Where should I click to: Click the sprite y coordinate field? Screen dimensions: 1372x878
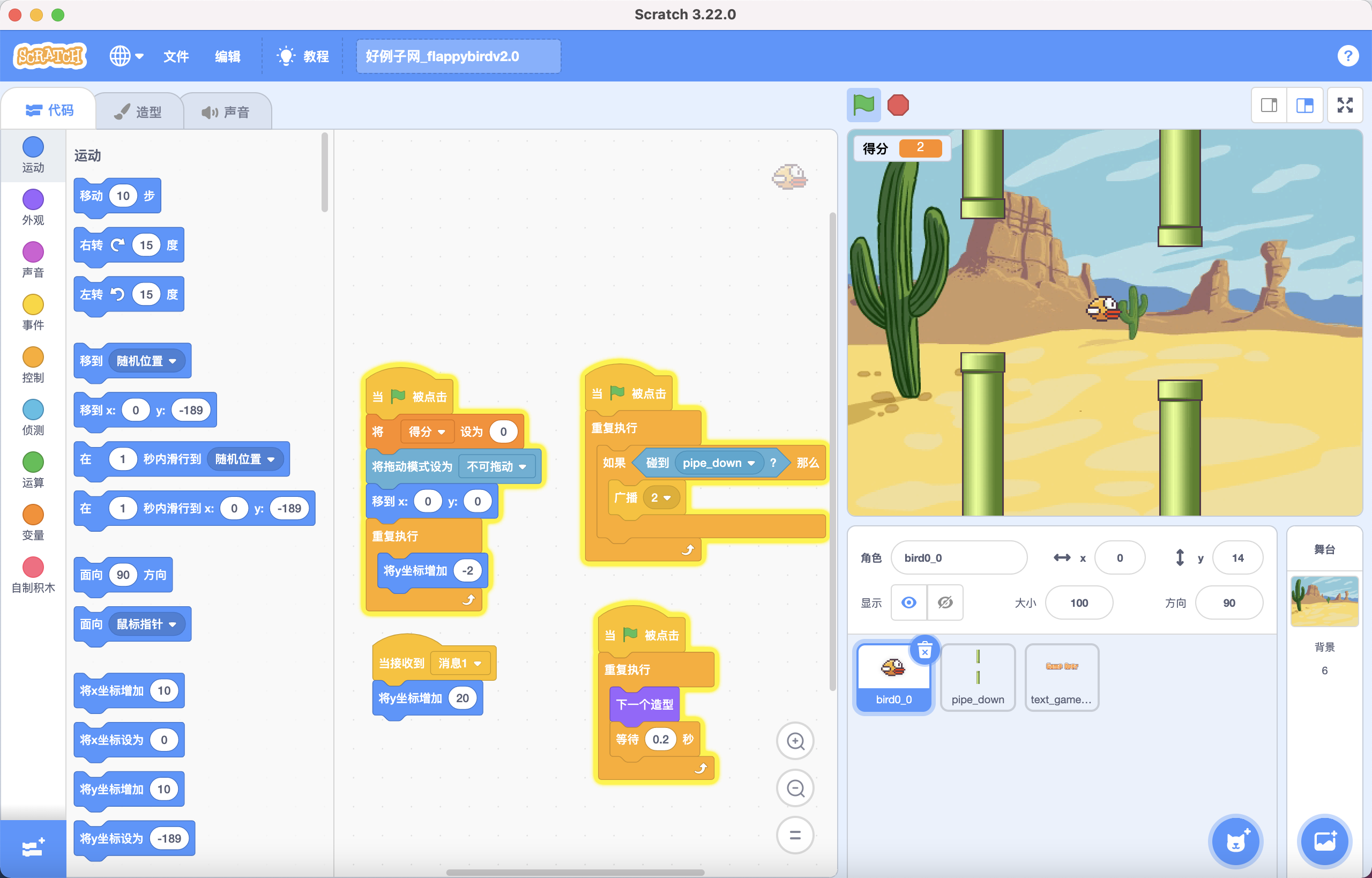click(1237, 557)
